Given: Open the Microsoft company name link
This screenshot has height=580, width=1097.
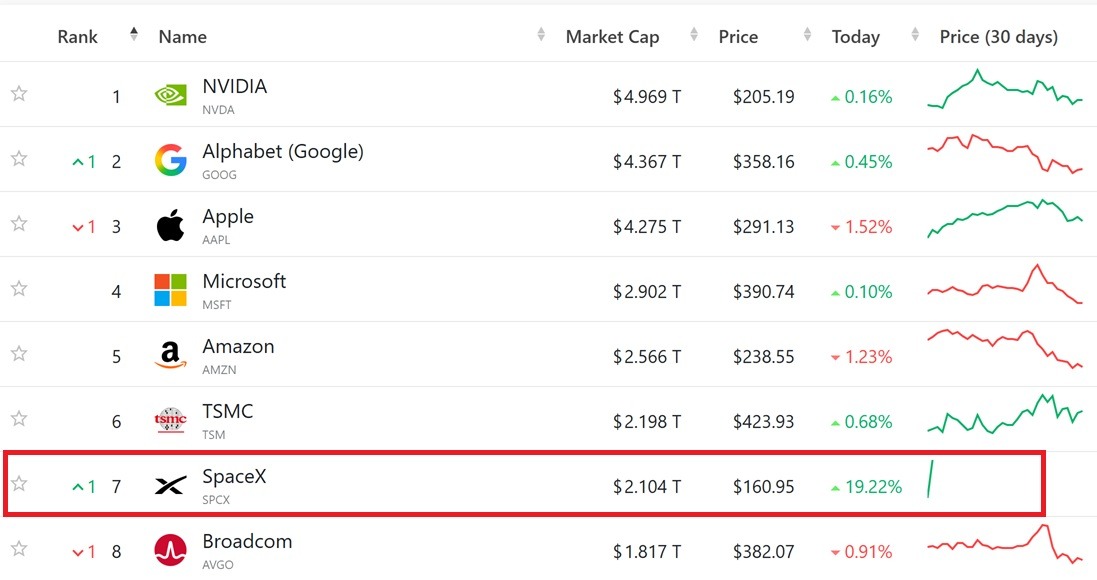Looking at the screenshot, I should [244, 281].
